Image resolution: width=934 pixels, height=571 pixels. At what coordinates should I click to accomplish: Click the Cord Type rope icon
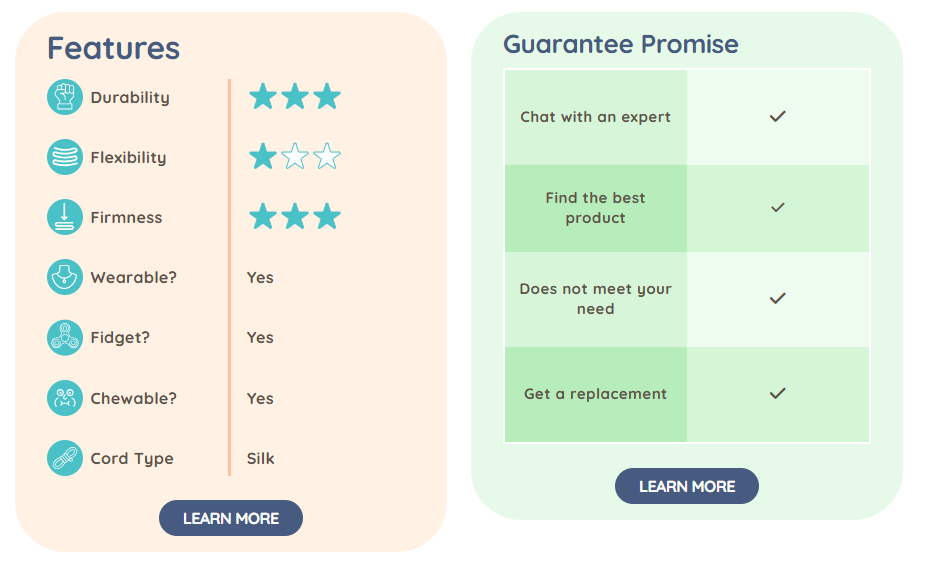point(65,458)
